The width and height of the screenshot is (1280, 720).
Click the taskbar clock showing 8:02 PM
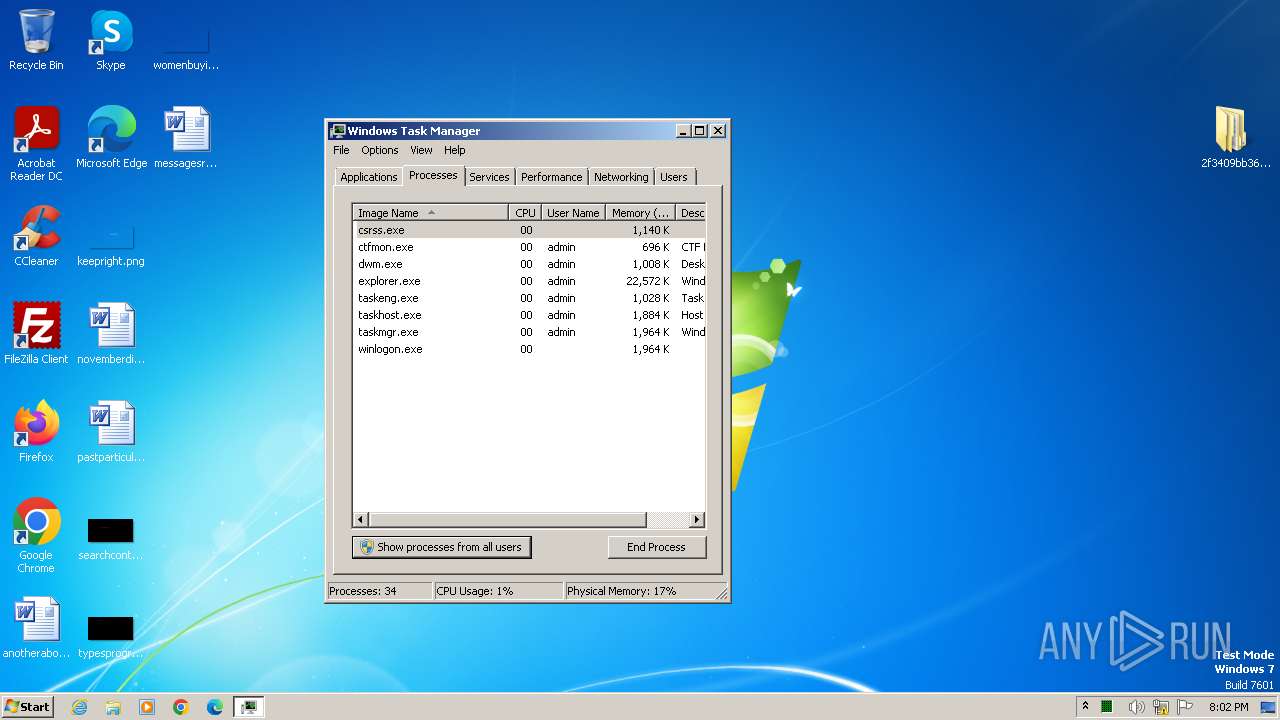pos(1228,707)
